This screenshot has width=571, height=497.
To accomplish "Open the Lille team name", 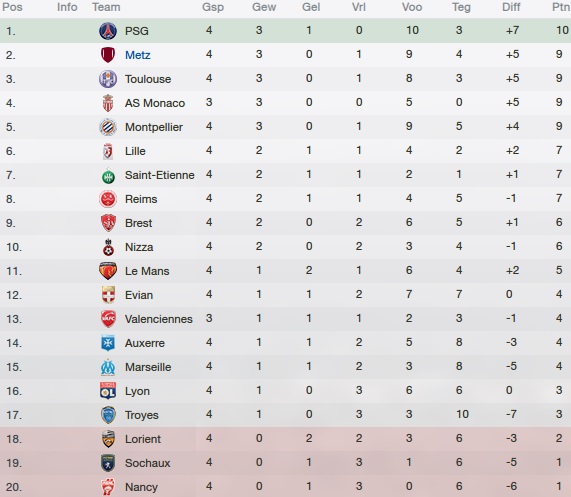I will click(135, 151).
